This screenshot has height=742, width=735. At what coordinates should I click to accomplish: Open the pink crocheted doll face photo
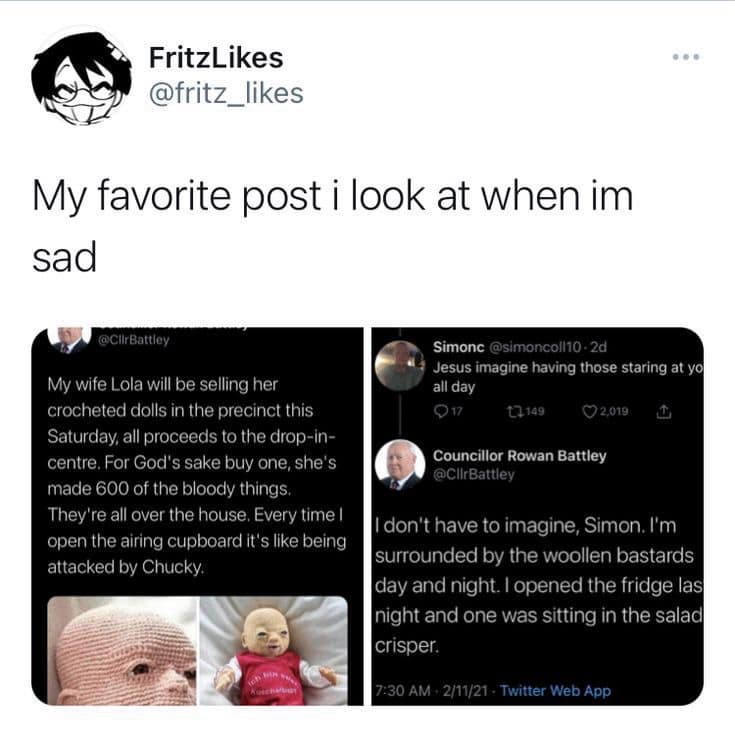[122, 651]
